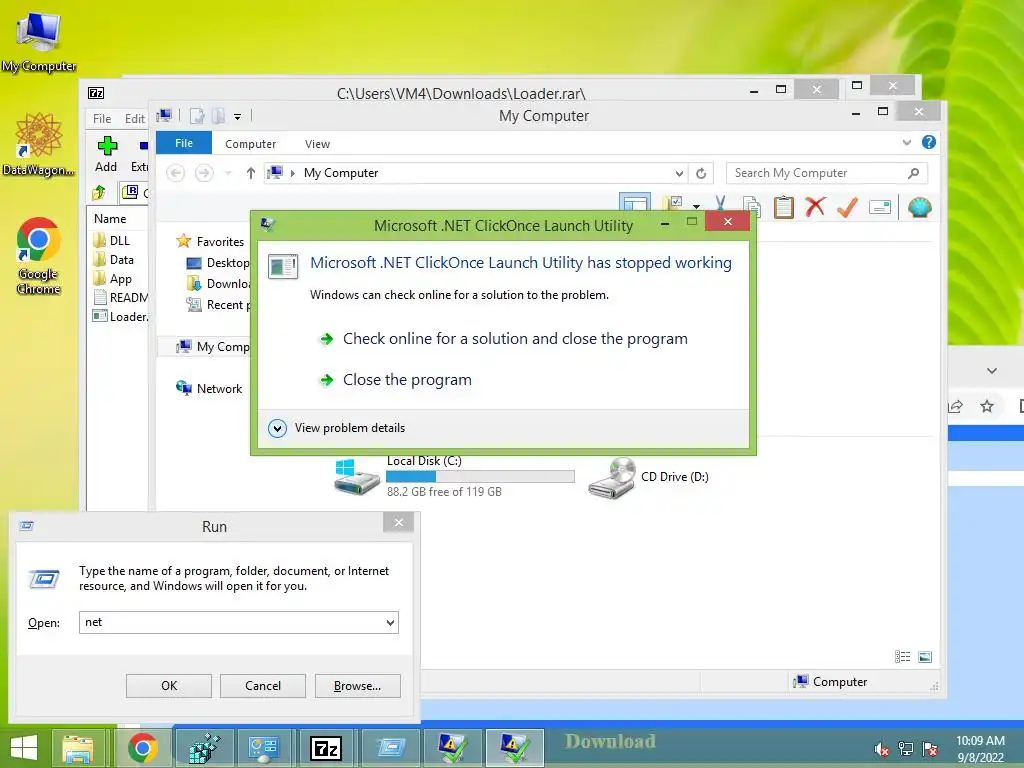Expand the ribbon with the chevron
1024x768 pixels.
pyautogui.click(x=906, y=142)
